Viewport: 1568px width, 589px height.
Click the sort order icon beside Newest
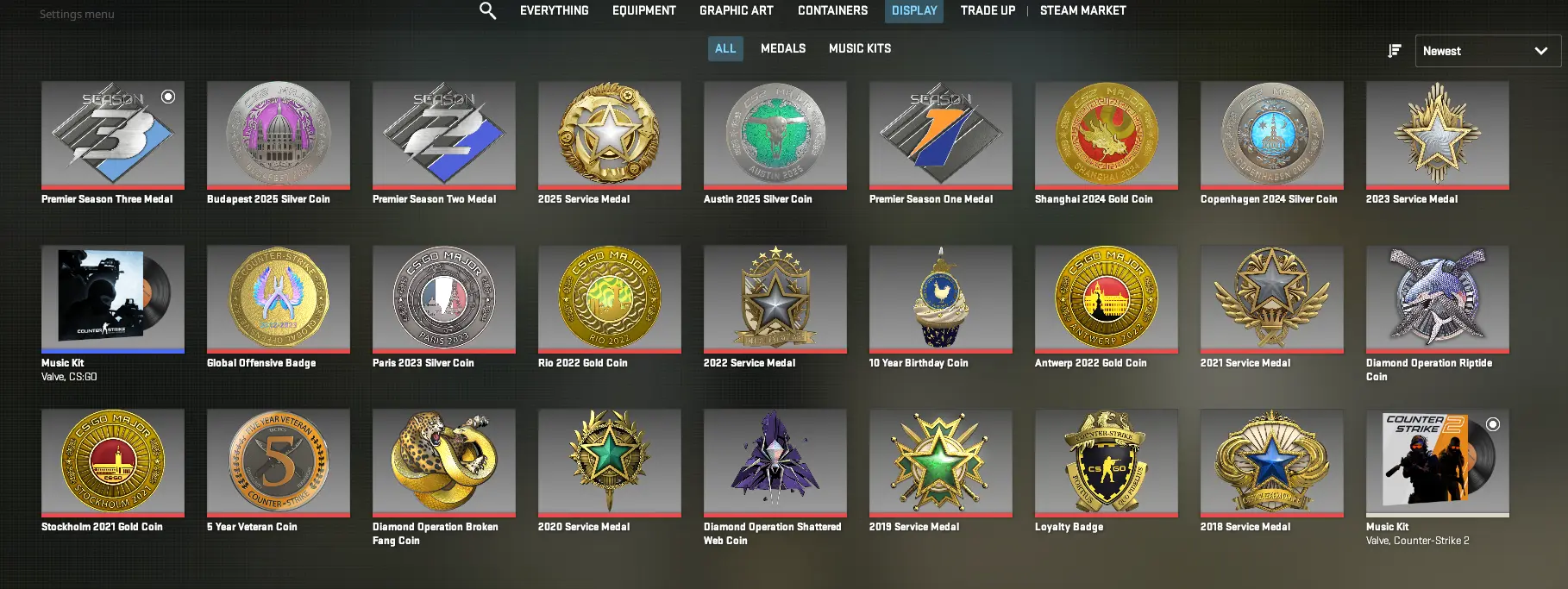(x=1394, y=51)
